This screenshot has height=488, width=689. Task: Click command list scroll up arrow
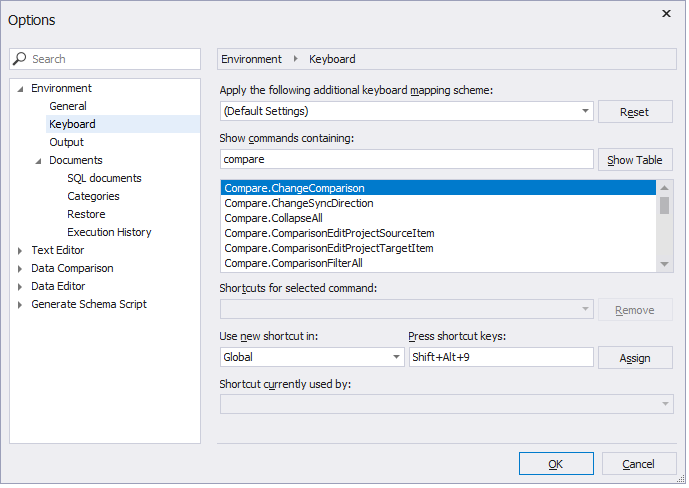[664, 188]
